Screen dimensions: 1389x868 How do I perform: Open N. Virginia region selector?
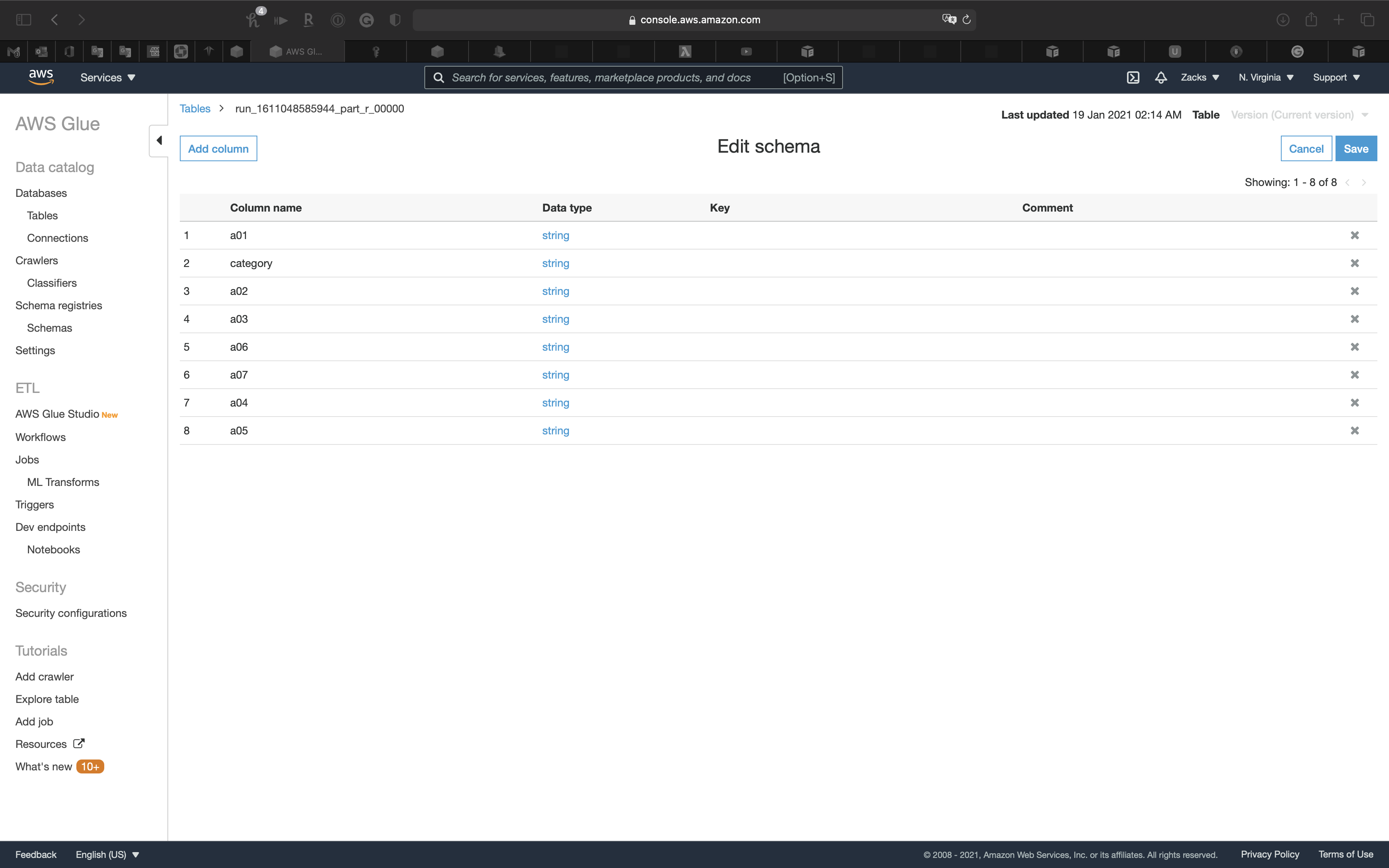pos(1266,77)
